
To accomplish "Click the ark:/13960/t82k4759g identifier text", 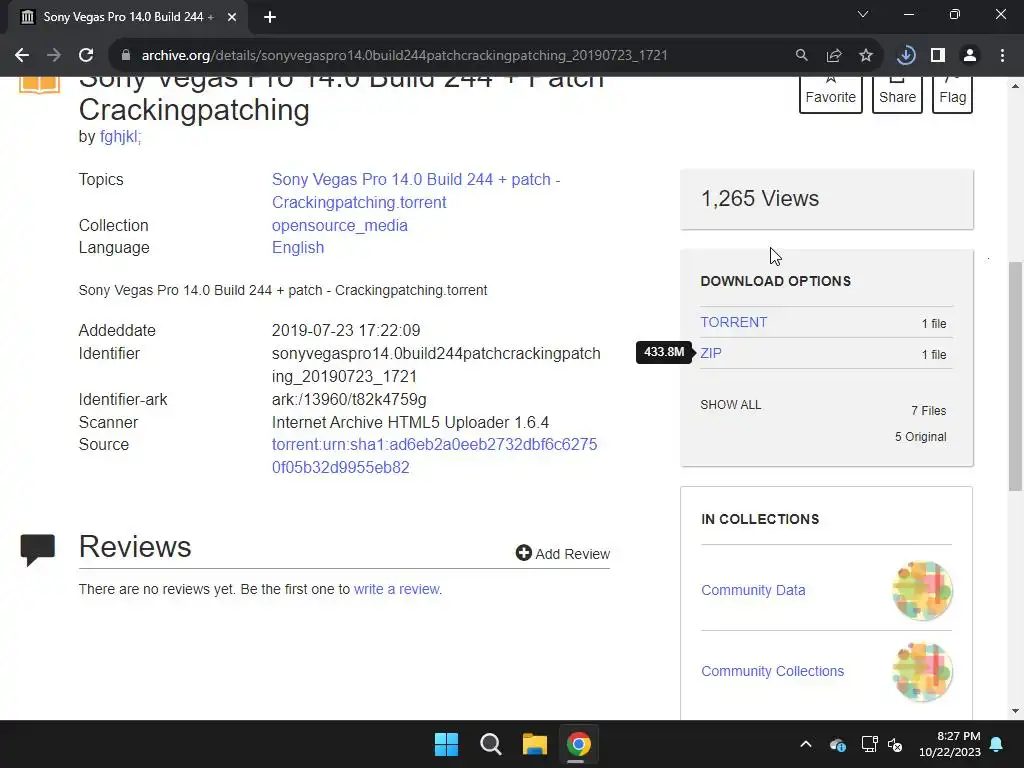I will pos(349,399).
